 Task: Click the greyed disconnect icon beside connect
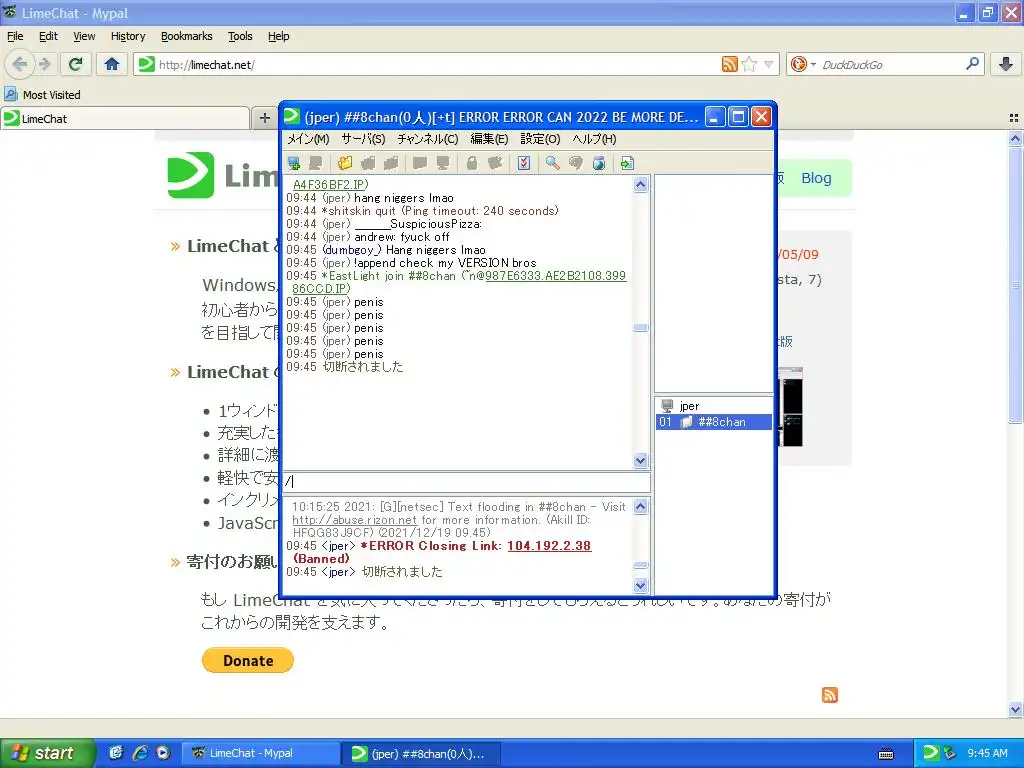pos(316,163)
